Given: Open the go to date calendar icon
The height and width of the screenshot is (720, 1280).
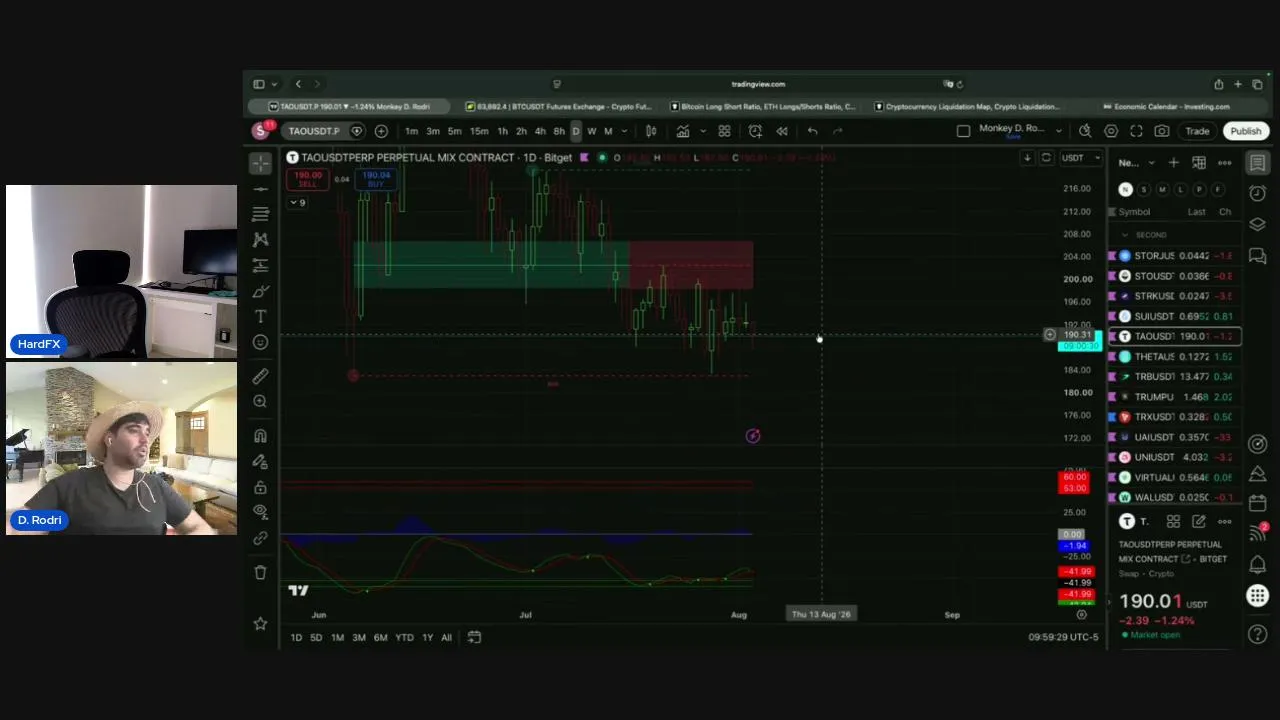Looking at the screenshot, I should 474,638.
